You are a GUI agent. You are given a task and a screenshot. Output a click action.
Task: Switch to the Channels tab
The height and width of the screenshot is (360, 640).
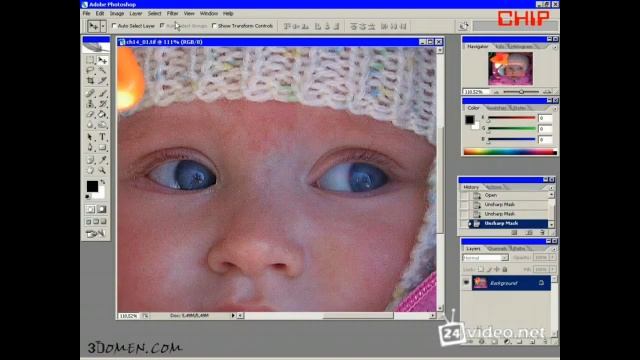click(x=497, y=249)
